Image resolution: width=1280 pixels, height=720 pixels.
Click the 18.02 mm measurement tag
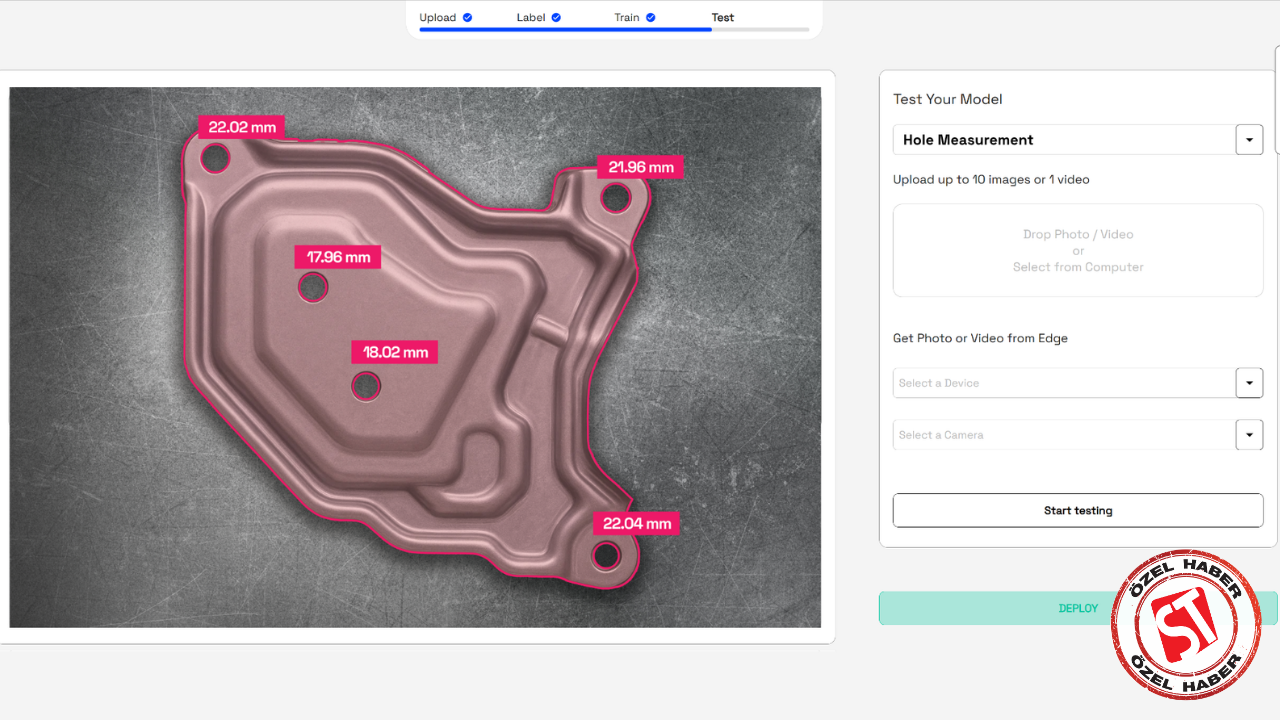[x=395, y=352]
